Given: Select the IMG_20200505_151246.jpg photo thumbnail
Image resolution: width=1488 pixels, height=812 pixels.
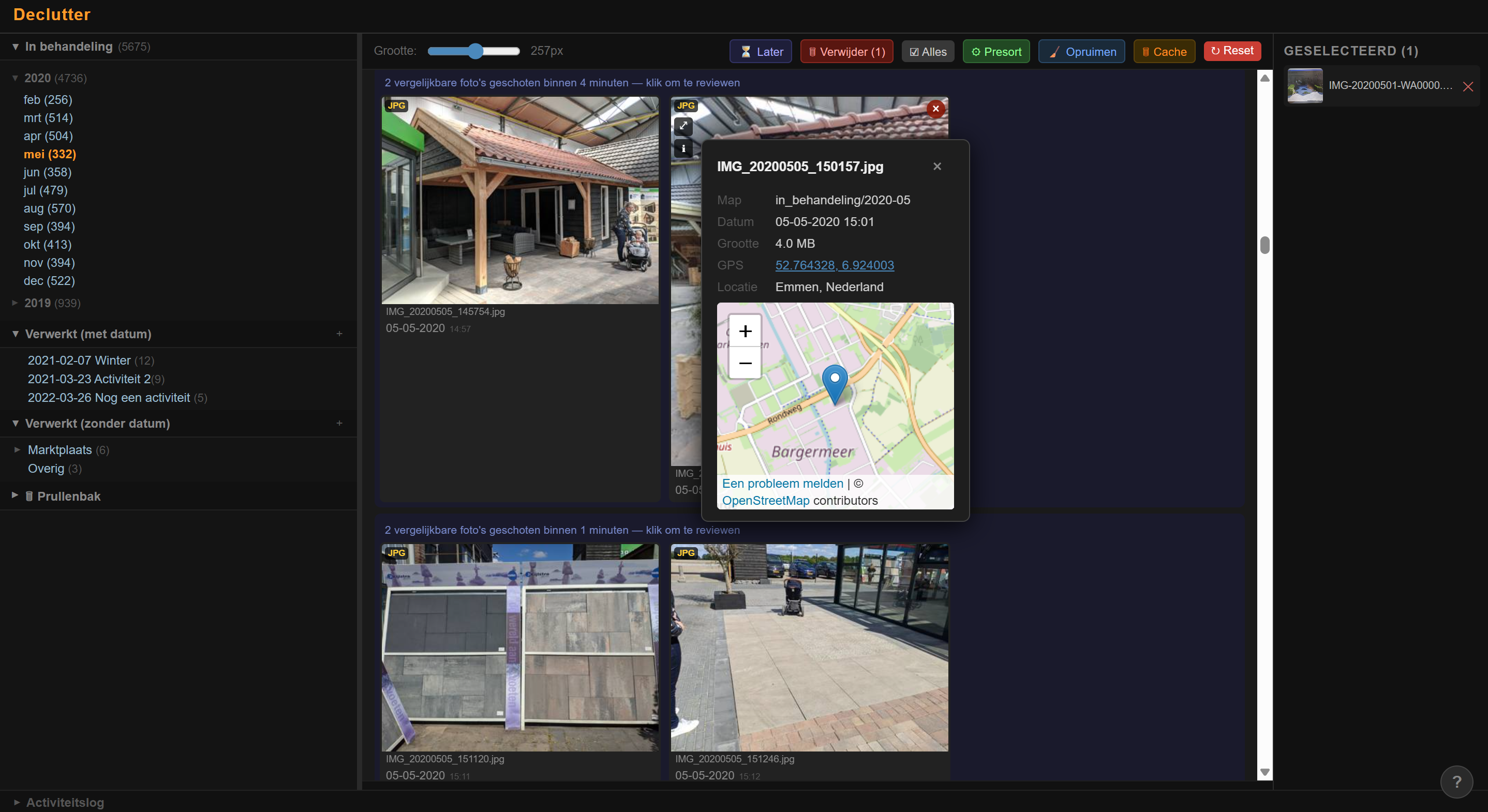Looking at the screenshot, I should (809, 647).
